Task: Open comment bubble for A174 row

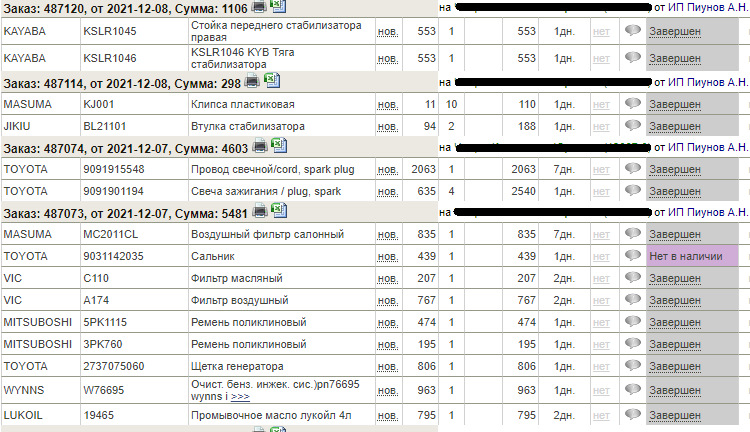Action: (632, 299)
